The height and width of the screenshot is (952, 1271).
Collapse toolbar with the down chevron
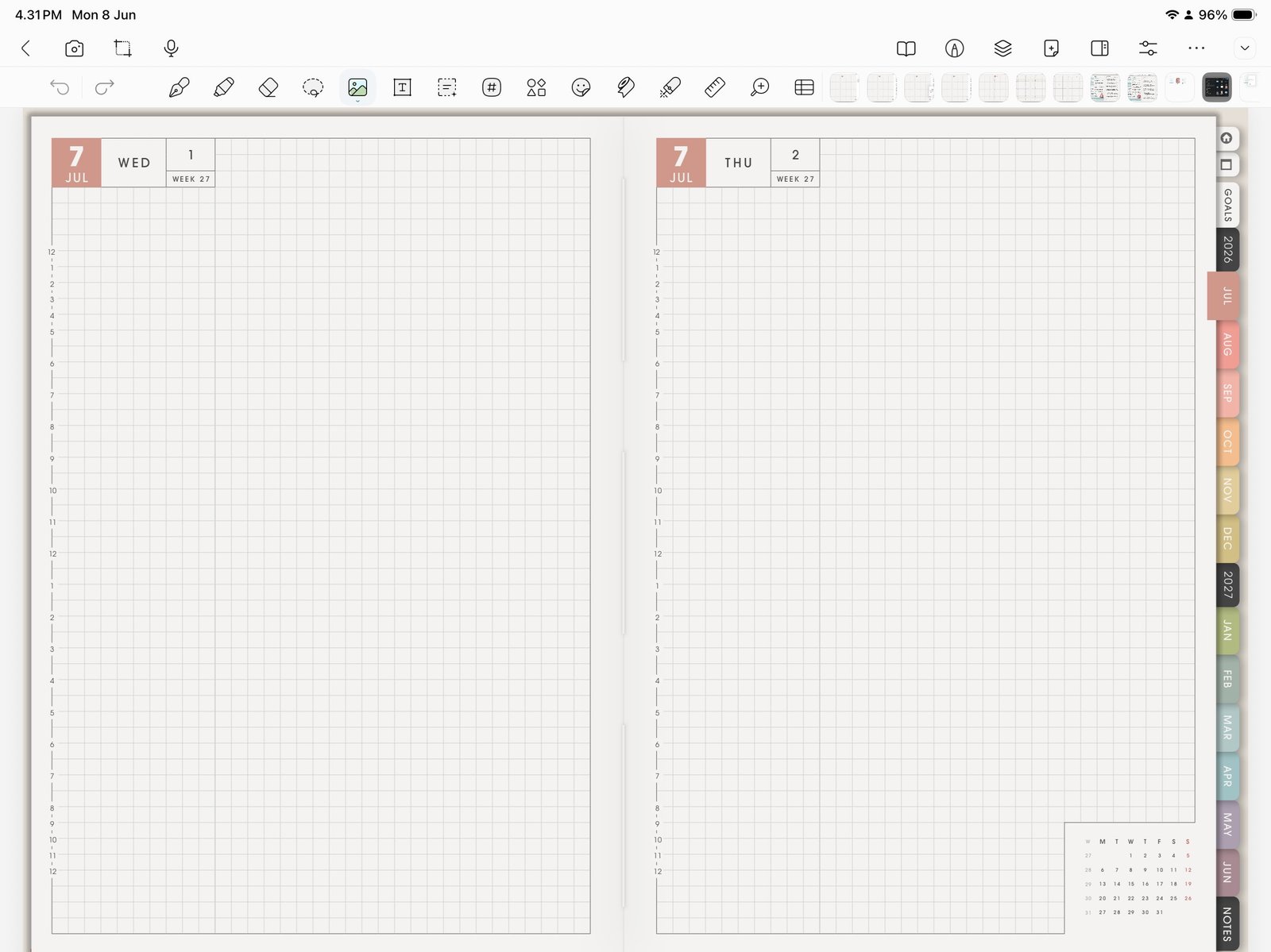[1245, 48]
